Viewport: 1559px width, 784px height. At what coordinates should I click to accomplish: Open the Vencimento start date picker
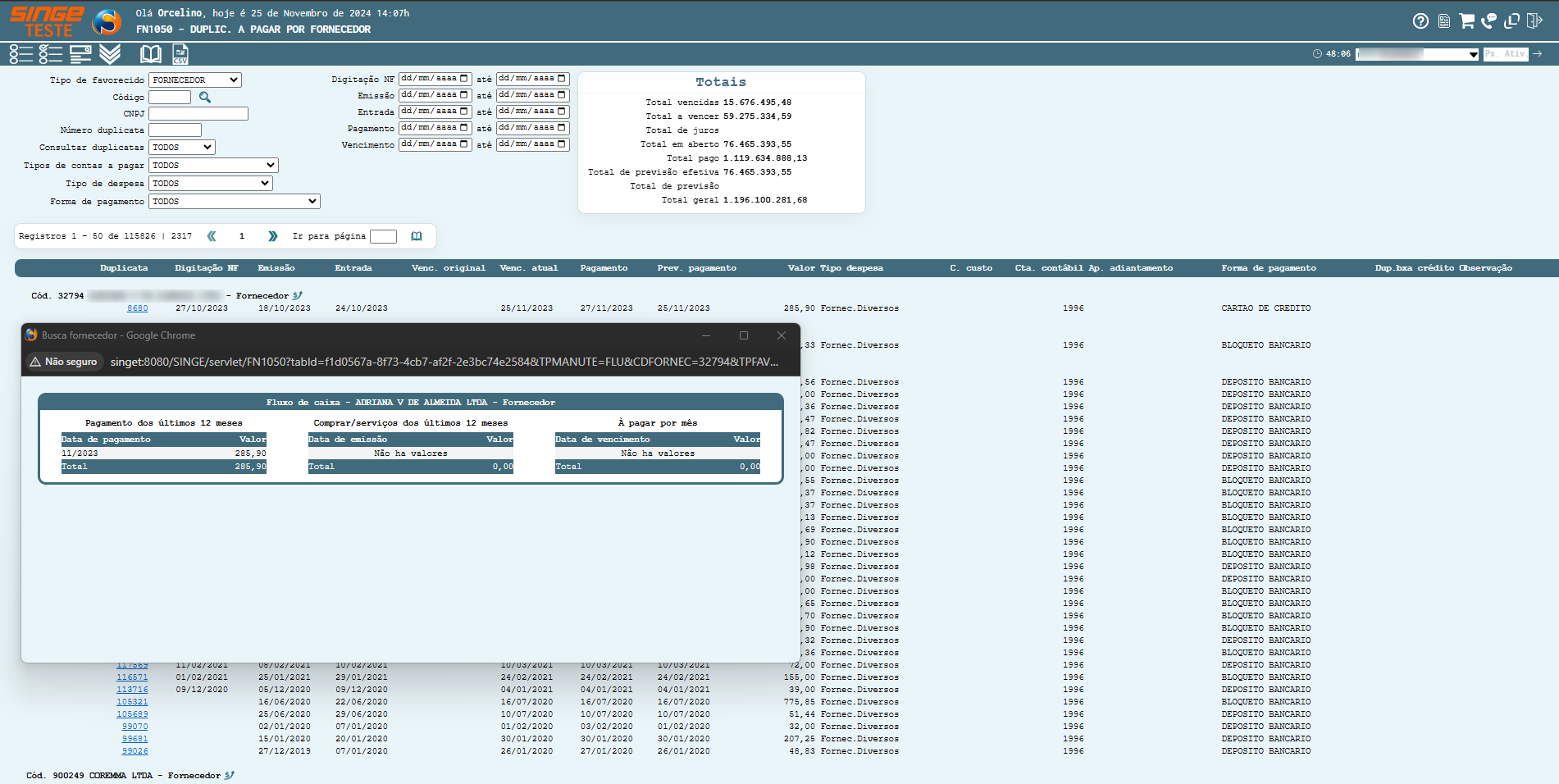463,144
